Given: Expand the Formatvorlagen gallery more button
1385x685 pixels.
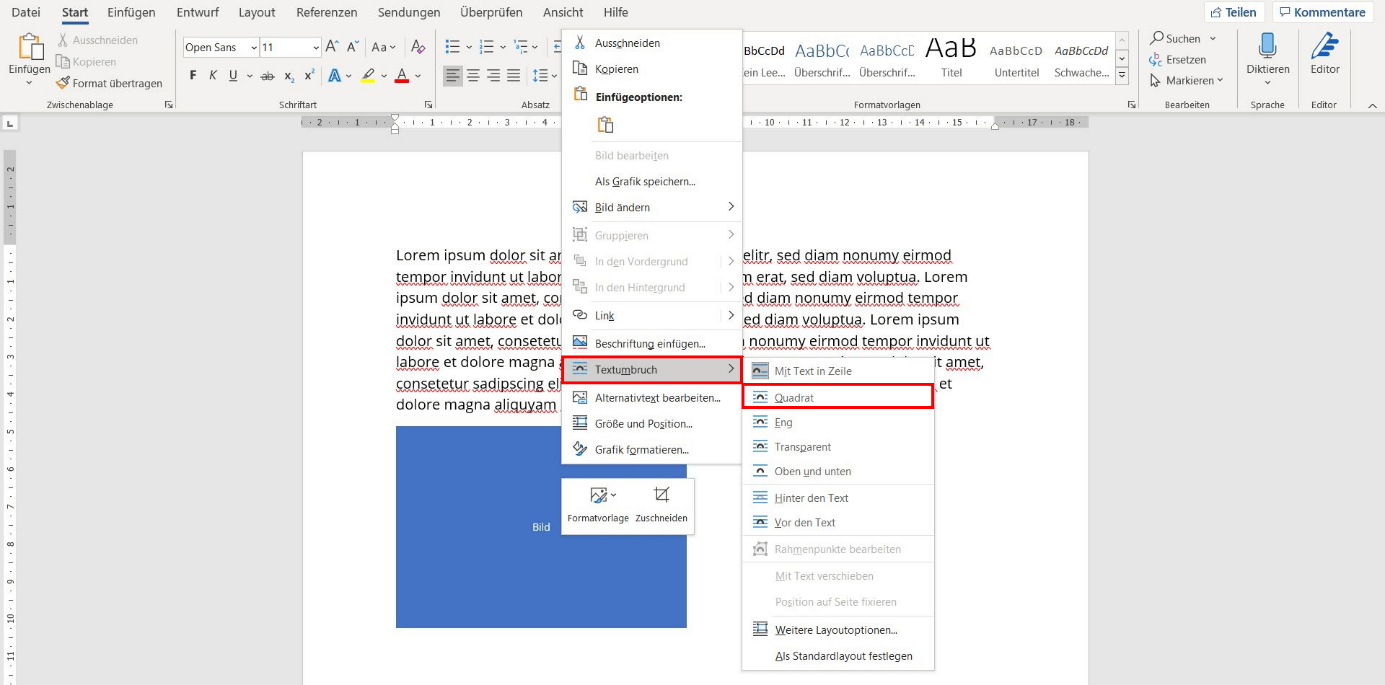Looking at the screenshot, I should [x=1122, y=77].
